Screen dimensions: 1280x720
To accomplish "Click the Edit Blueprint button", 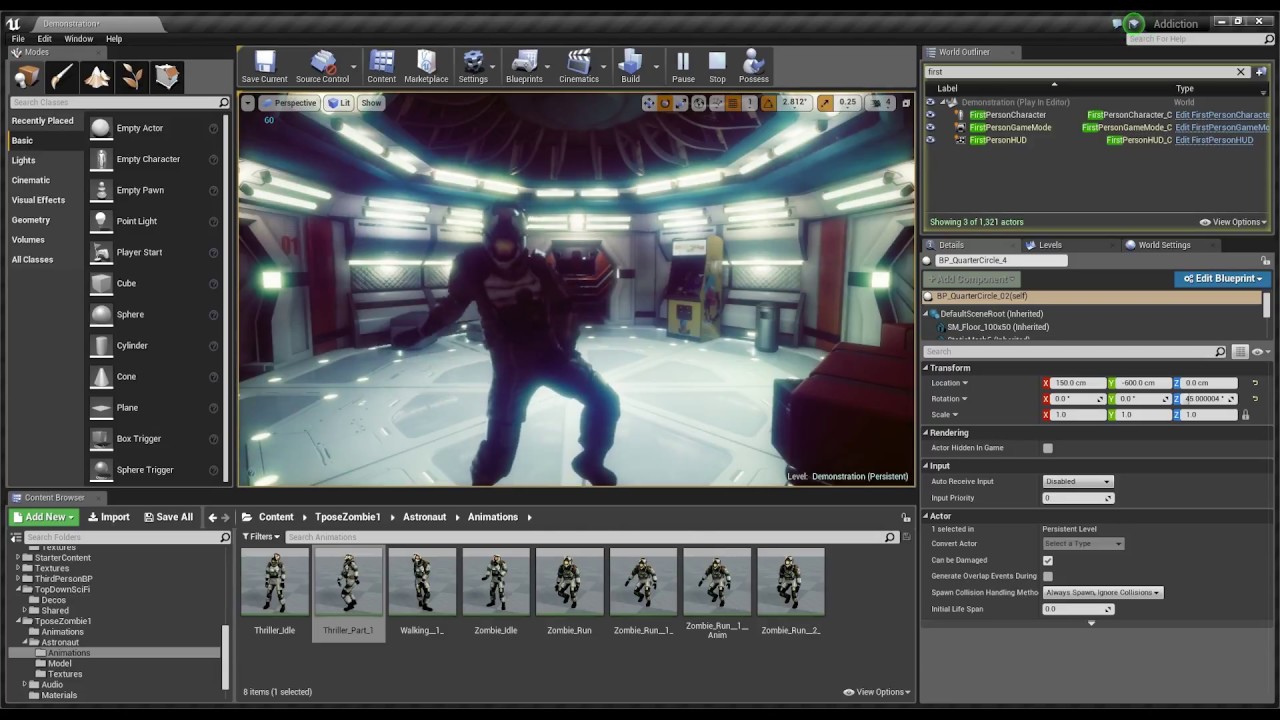I will pos(1222,279).
